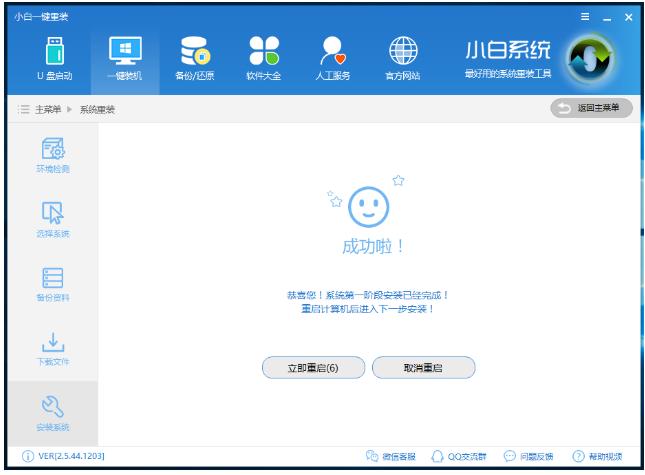The image size is (645, 475).
Task: Open the 备份/还原 section
Action: click(x=195, y=58)
